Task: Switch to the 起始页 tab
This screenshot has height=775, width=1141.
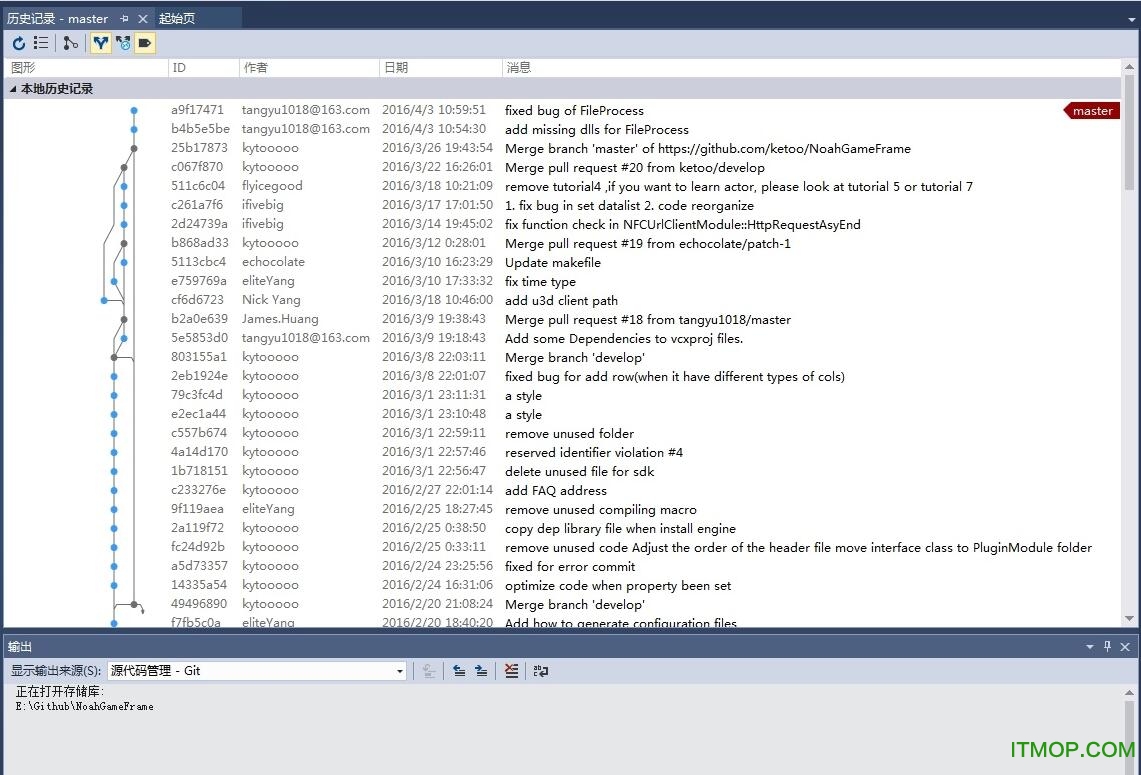Action: (x=177, y=19)
